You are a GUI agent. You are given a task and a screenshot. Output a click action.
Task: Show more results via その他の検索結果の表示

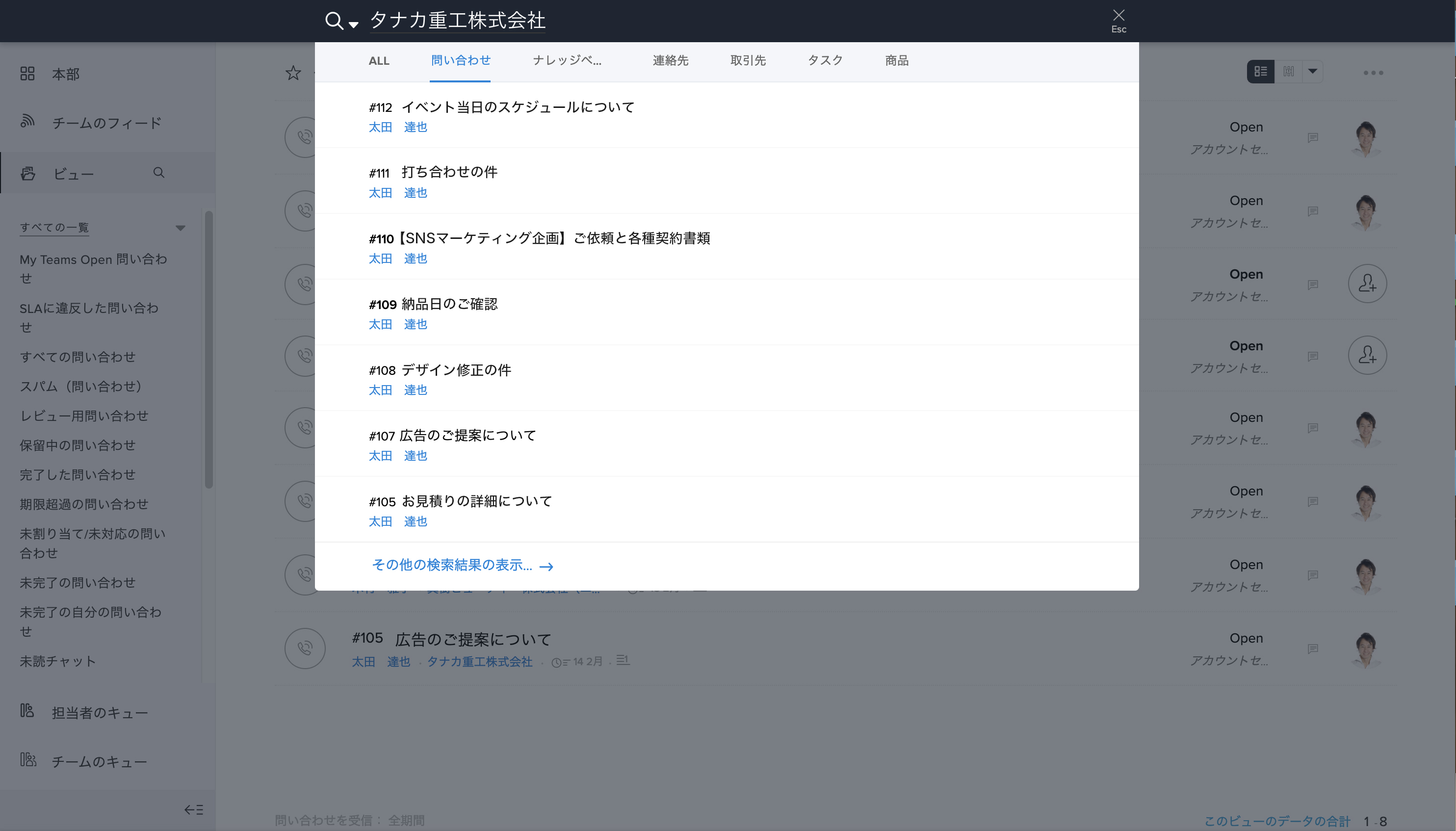pyautogui.click(x=462, y=565)
